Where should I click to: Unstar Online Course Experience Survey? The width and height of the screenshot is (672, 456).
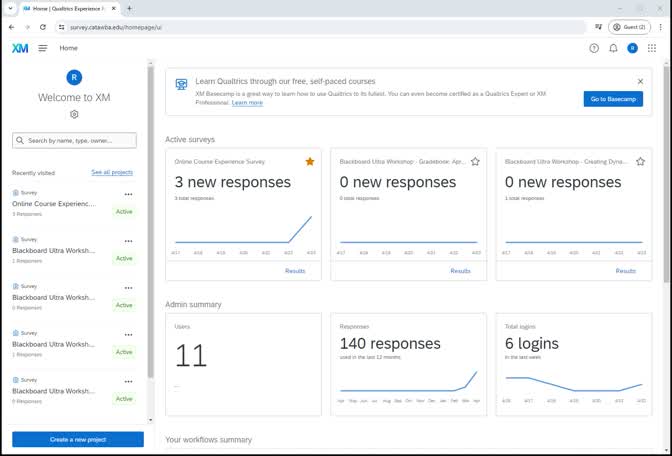pos(310,161)
